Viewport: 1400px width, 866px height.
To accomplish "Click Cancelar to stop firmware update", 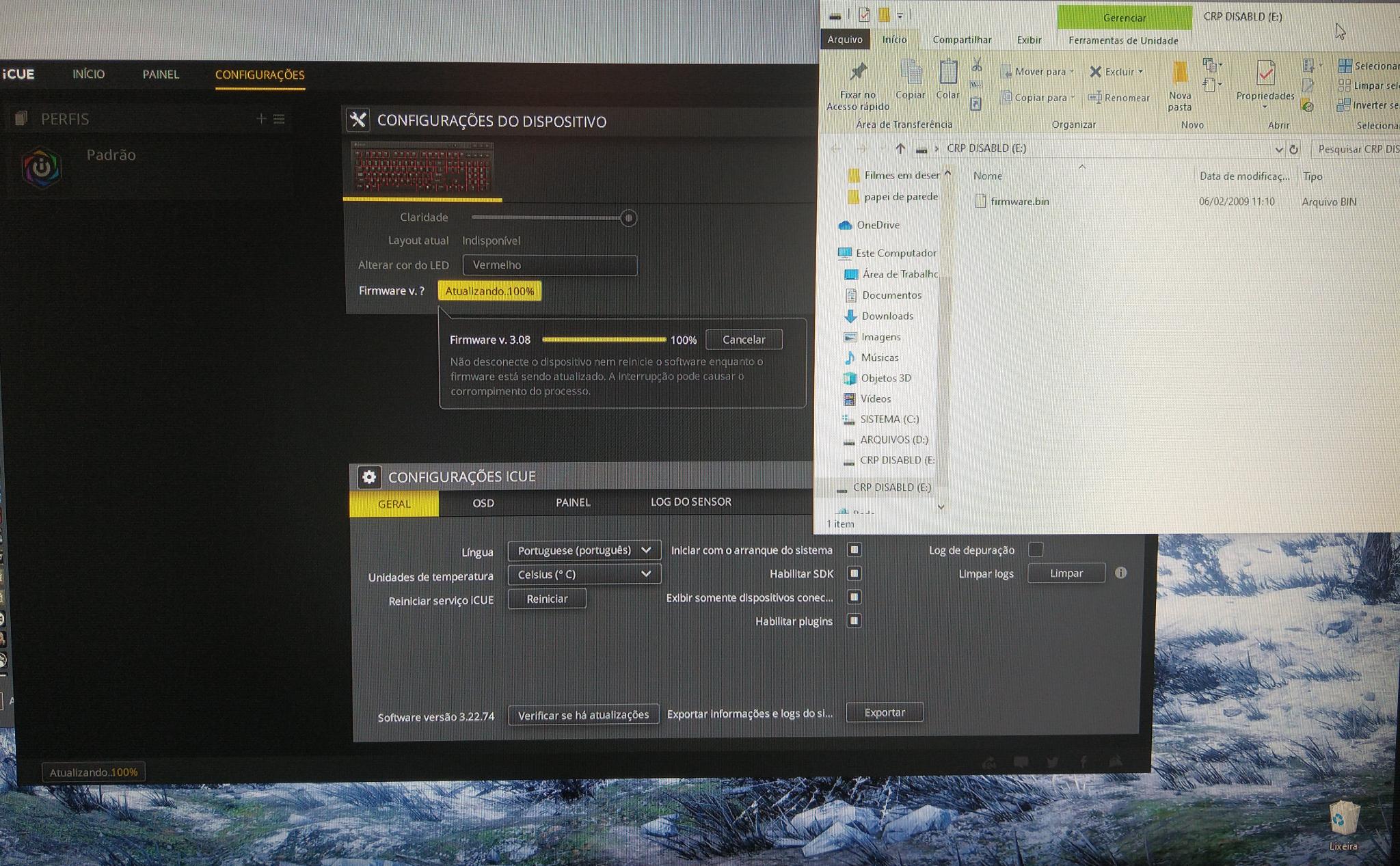I will pos(744,339).
